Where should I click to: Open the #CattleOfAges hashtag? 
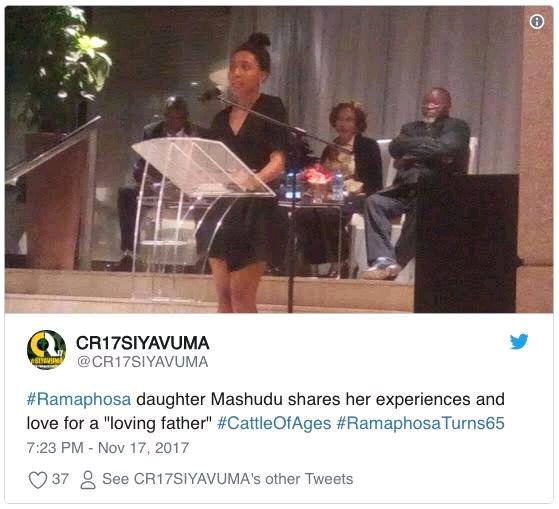coord(274,423)
